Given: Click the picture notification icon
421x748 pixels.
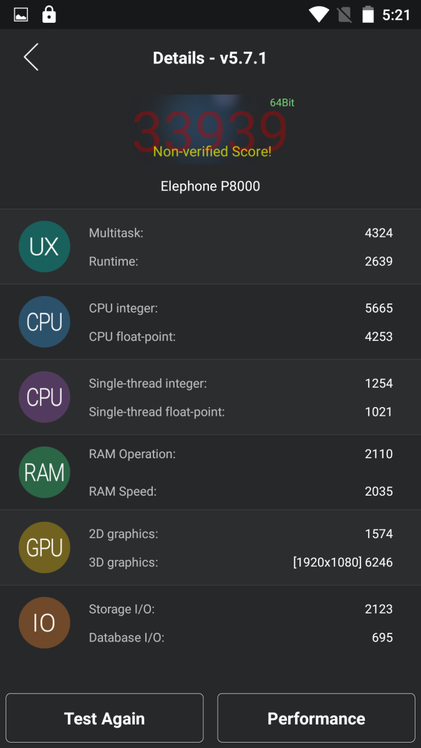Looking at the screenshot, I should (x=21, y=15).
